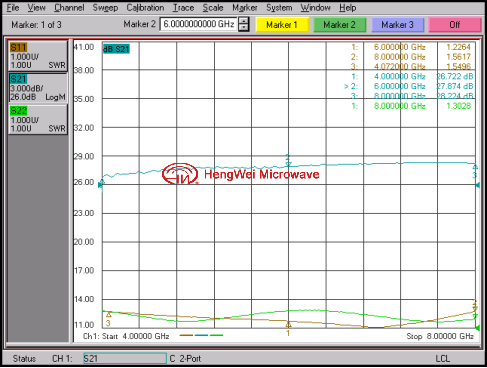Click the 'Marker: 1 of 3' label

point(36,25)
